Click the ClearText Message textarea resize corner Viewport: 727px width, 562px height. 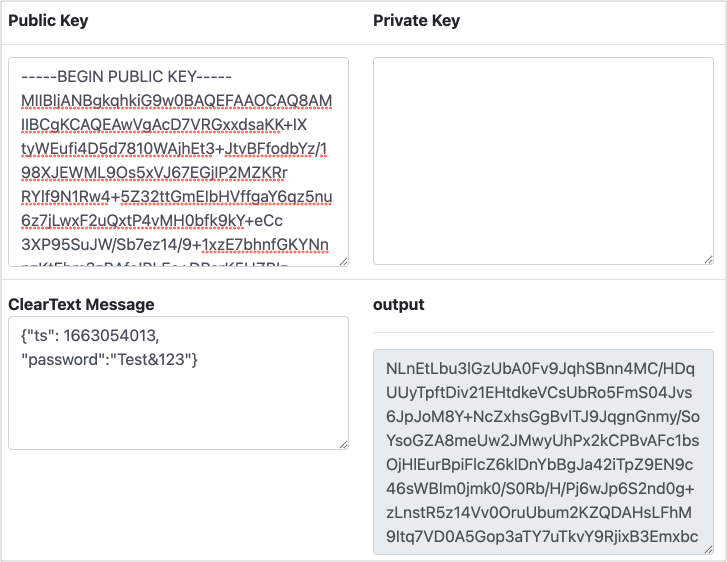(343, 443)
